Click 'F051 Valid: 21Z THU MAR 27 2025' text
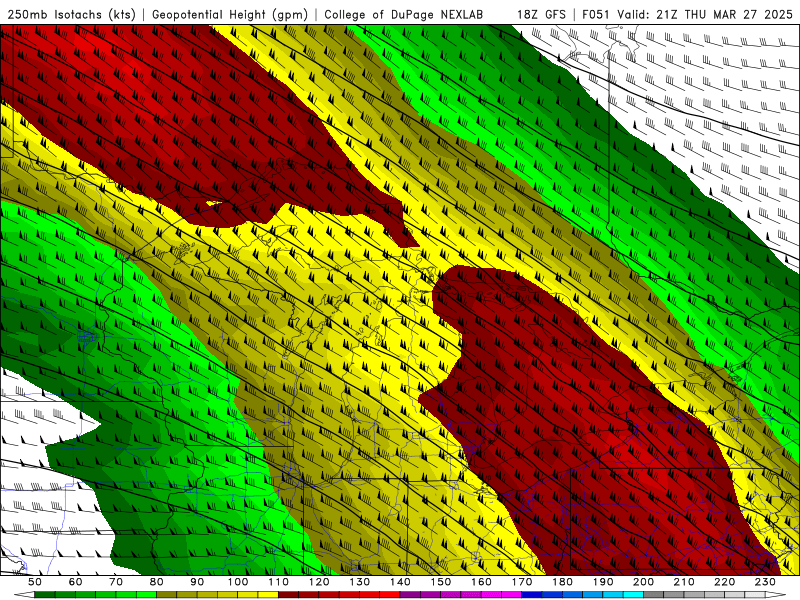 (687, 14)
